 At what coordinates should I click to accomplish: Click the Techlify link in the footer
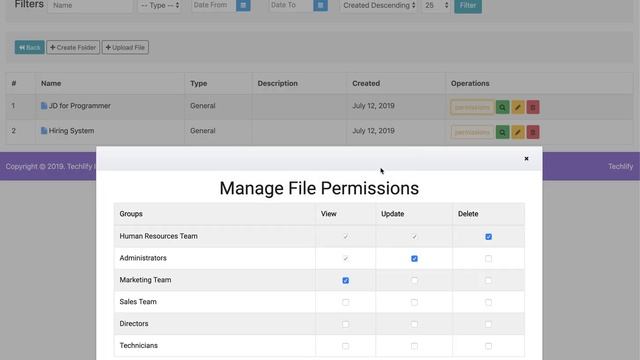pos(620,167)
